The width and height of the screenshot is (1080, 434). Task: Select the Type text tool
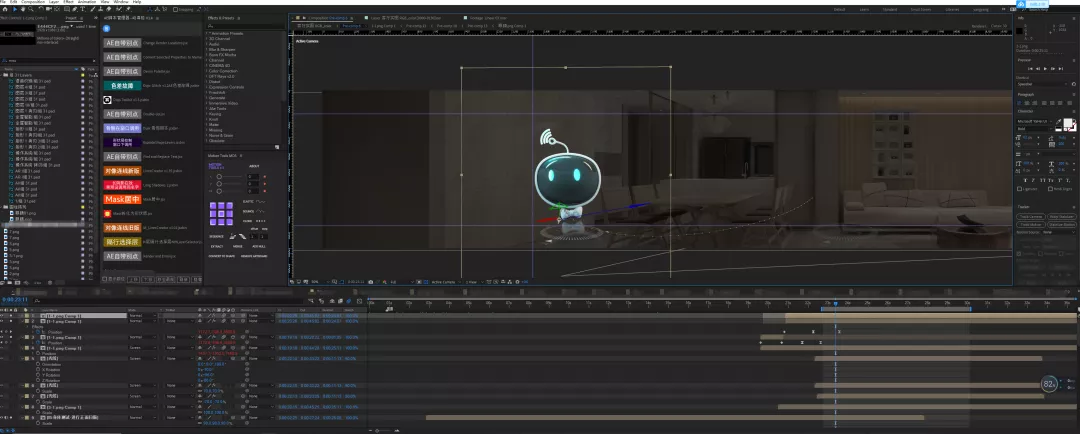point(83,10)
